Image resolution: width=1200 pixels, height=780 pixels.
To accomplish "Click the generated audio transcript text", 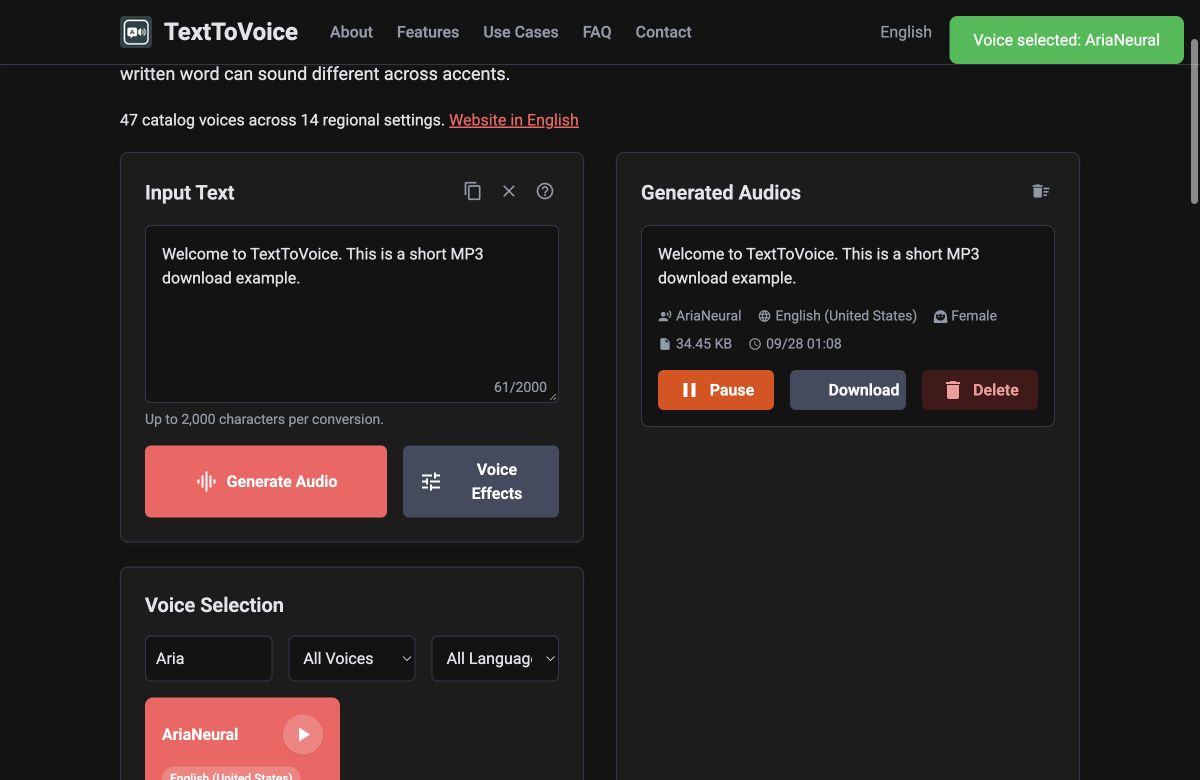I will coord(819,266).
